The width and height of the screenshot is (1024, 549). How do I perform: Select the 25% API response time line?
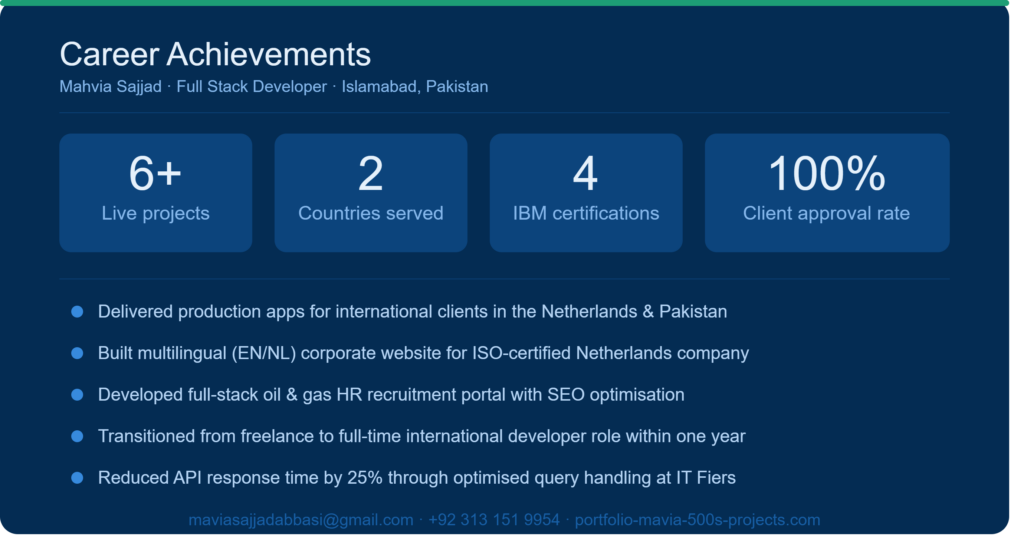(417, 478)
